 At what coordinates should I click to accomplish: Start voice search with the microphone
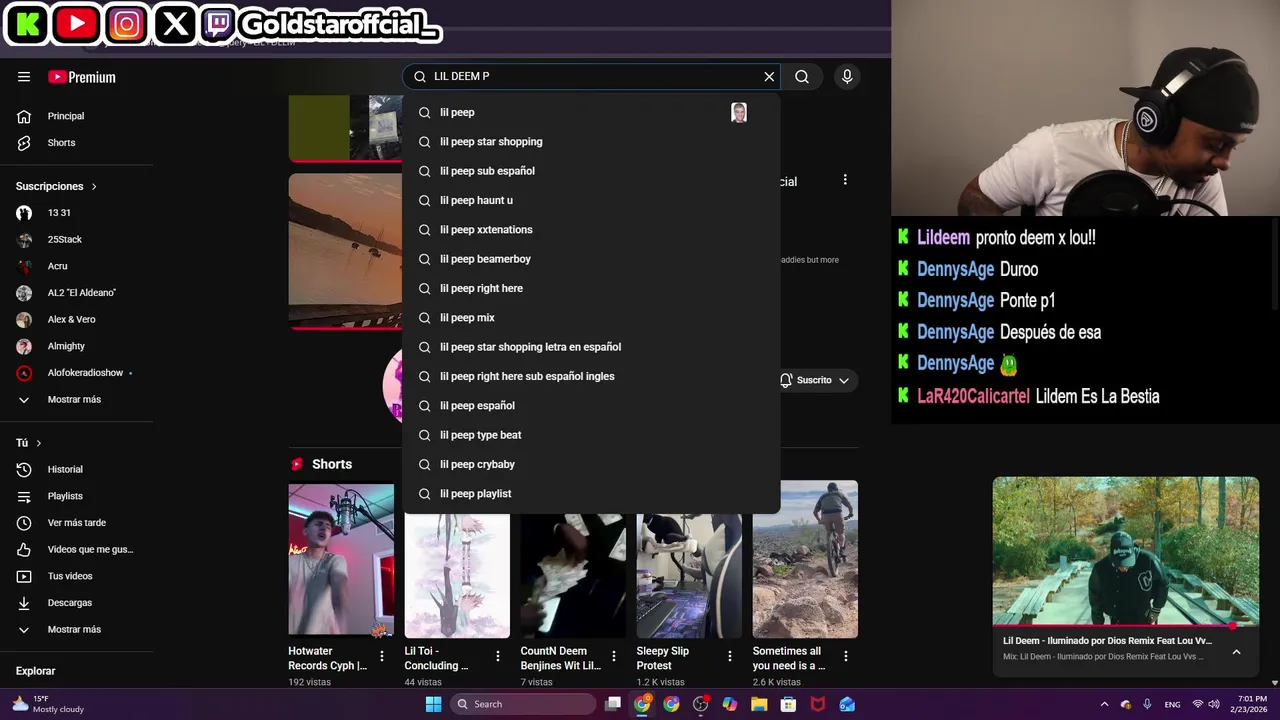[847, 76]
